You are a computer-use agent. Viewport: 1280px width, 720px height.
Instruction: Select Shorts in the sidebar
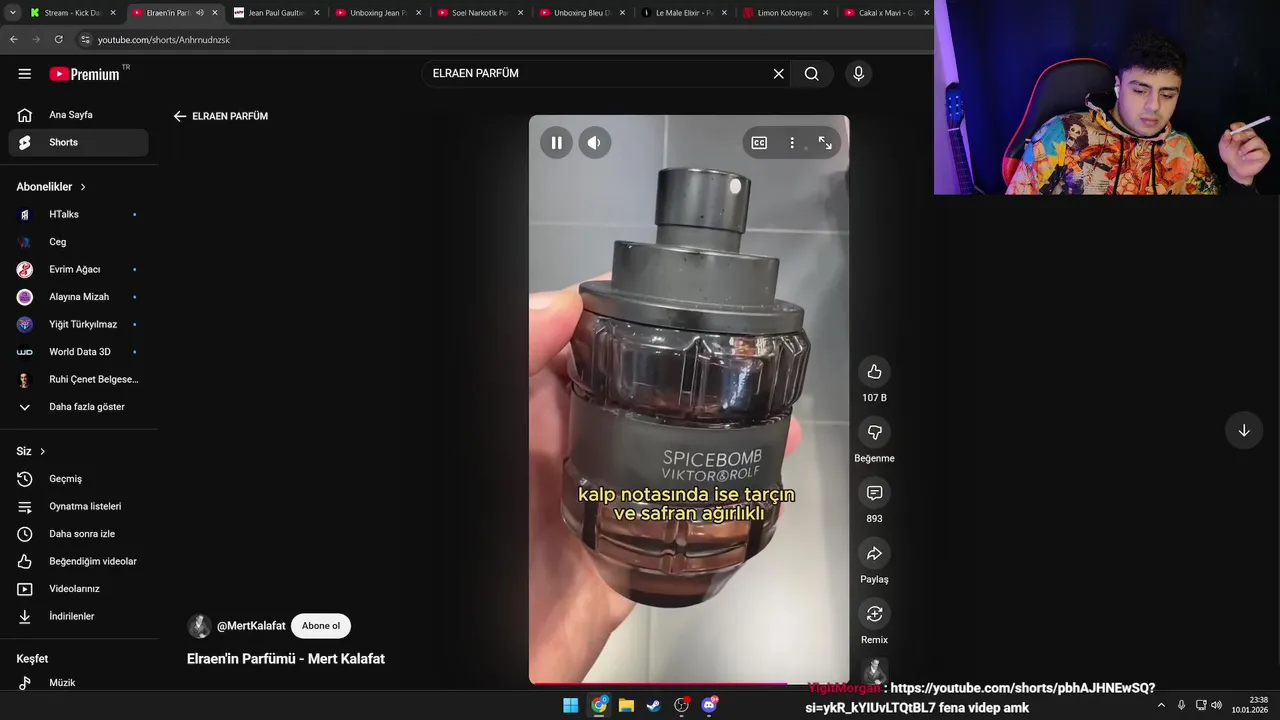point(78,143)
